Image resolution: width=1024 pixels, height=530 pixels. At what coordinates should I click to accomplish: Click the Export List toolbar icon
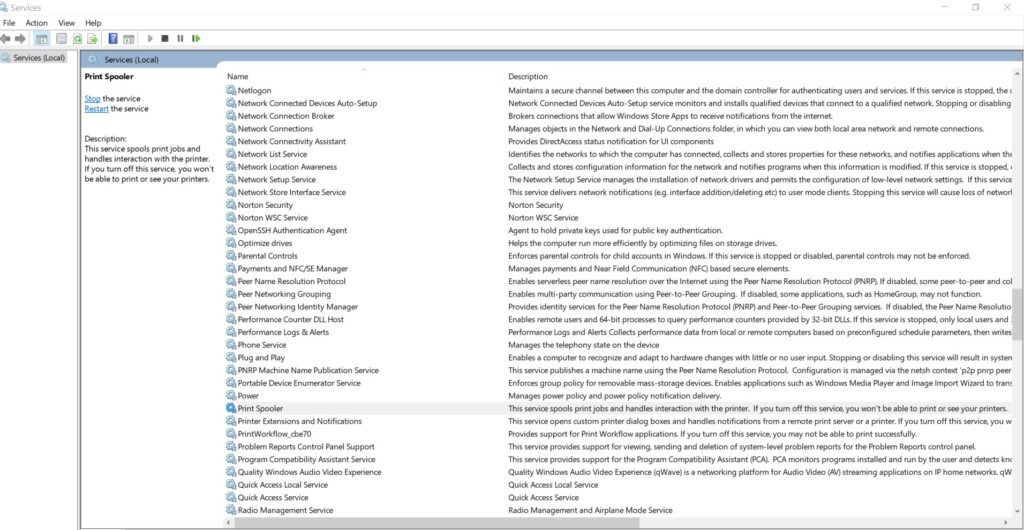[x=93, y=39]
